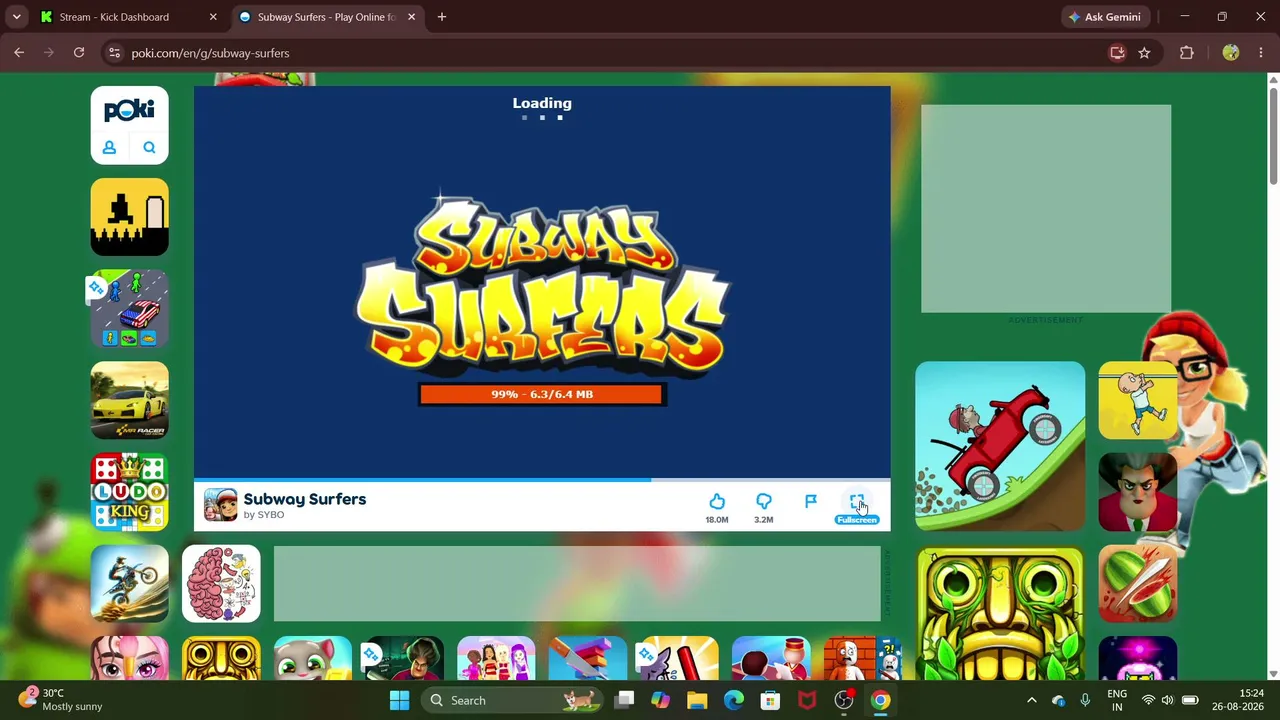The image size is (1280, 720).
Task: Open Microsoft Store from the taskbar
Action: point(770,700)
